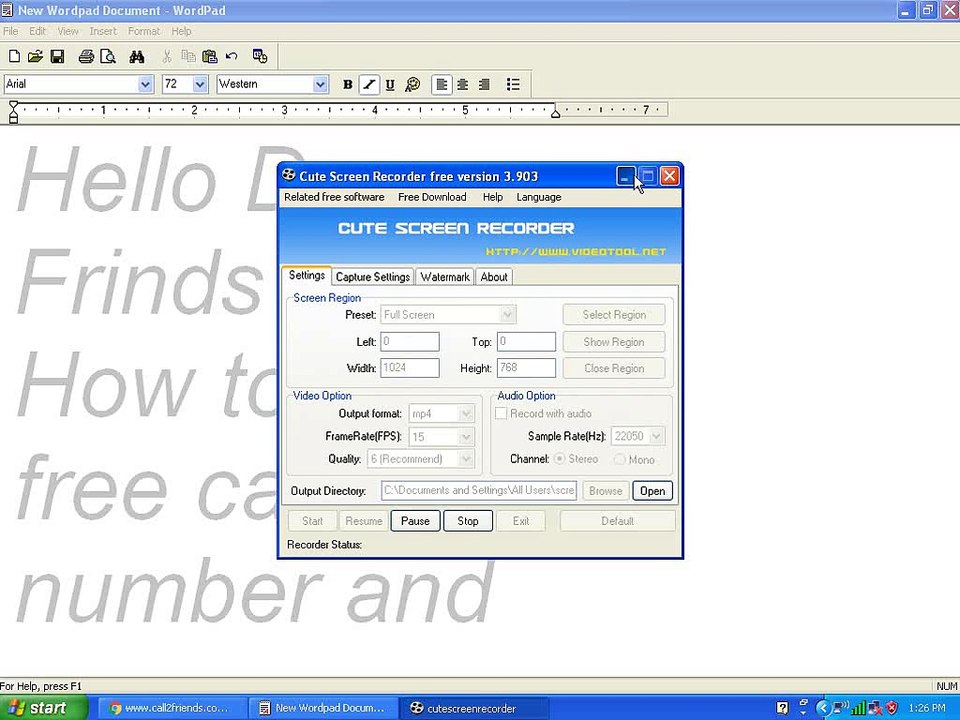Click the Width input field

[410, 368]
